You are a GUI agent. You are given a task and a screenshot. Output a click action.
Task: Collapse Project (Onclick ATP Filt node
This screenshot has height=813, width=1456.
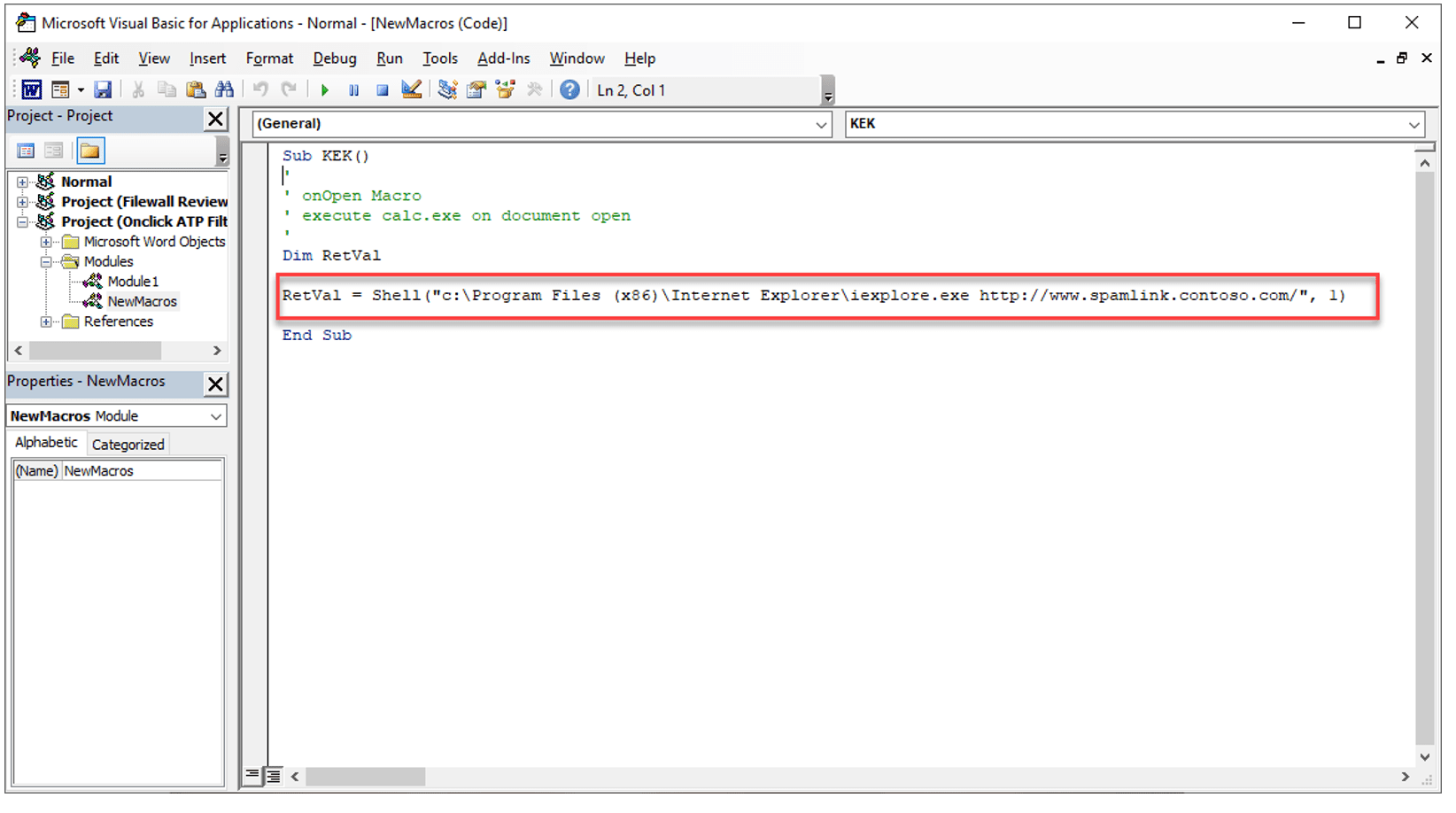(x=22, y=222)
